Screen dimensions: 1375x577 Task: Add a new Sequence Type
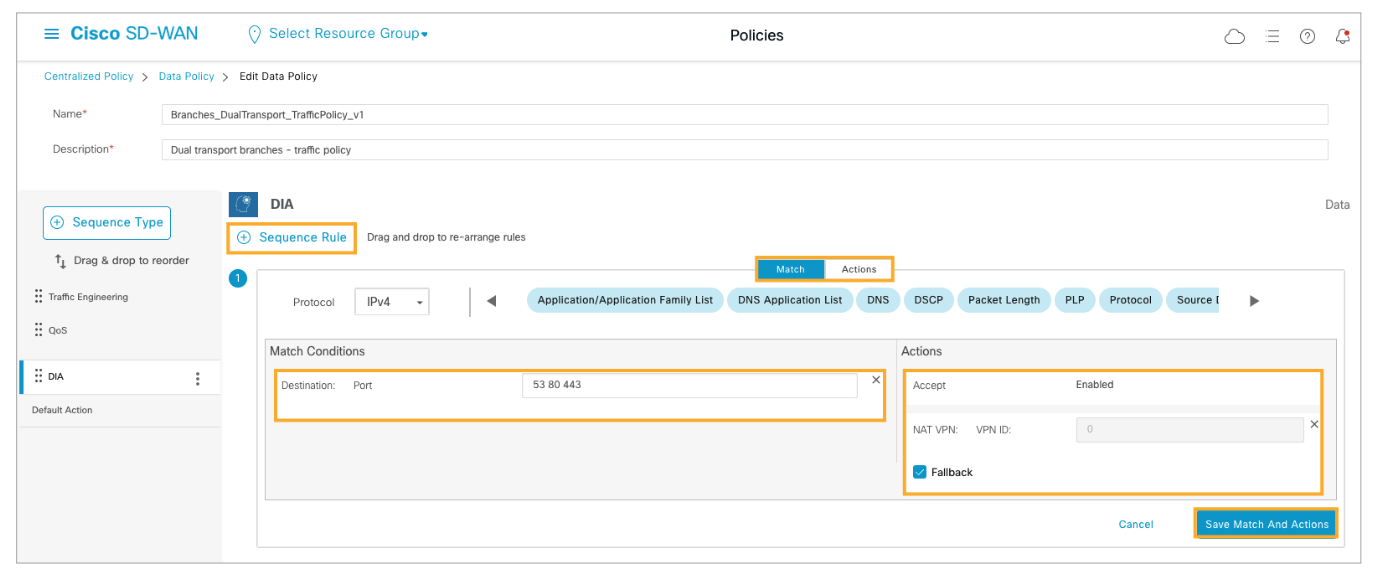pos(107,222)
